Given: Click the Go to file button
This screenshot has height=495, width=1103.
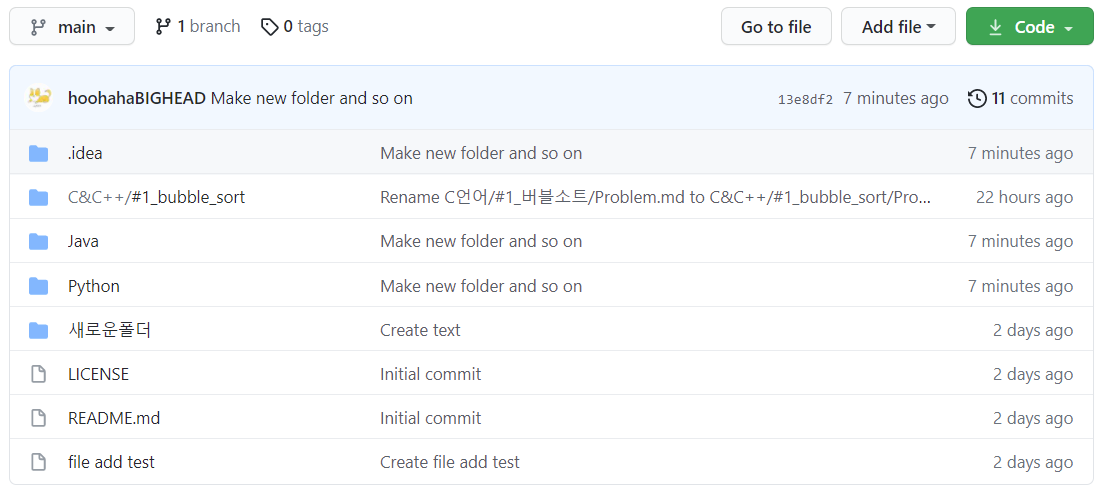Looking at the screenshot, I should click(776, 27).
